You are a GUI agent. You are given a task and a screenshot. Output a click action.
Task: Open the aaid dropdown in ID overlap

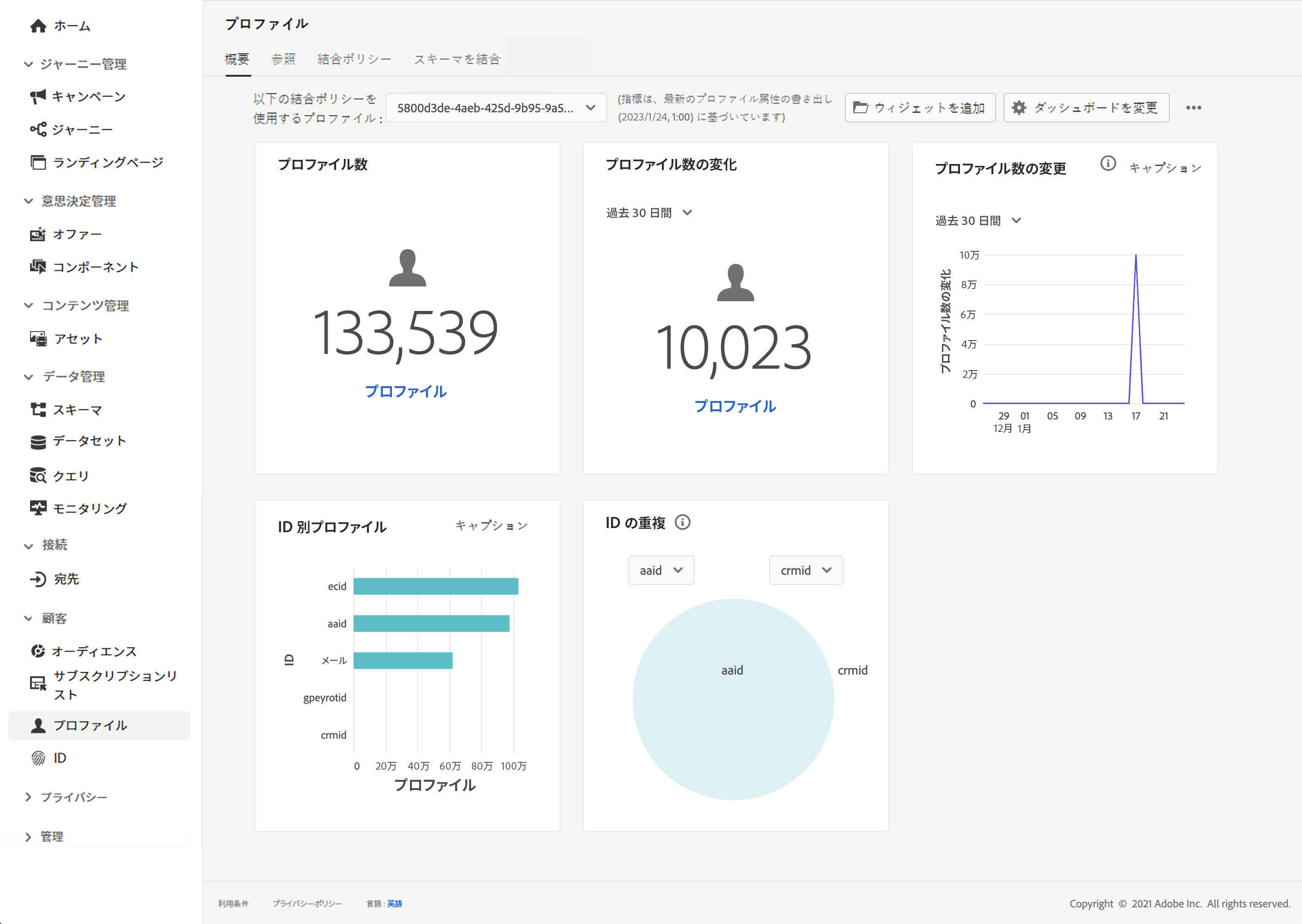660,570
